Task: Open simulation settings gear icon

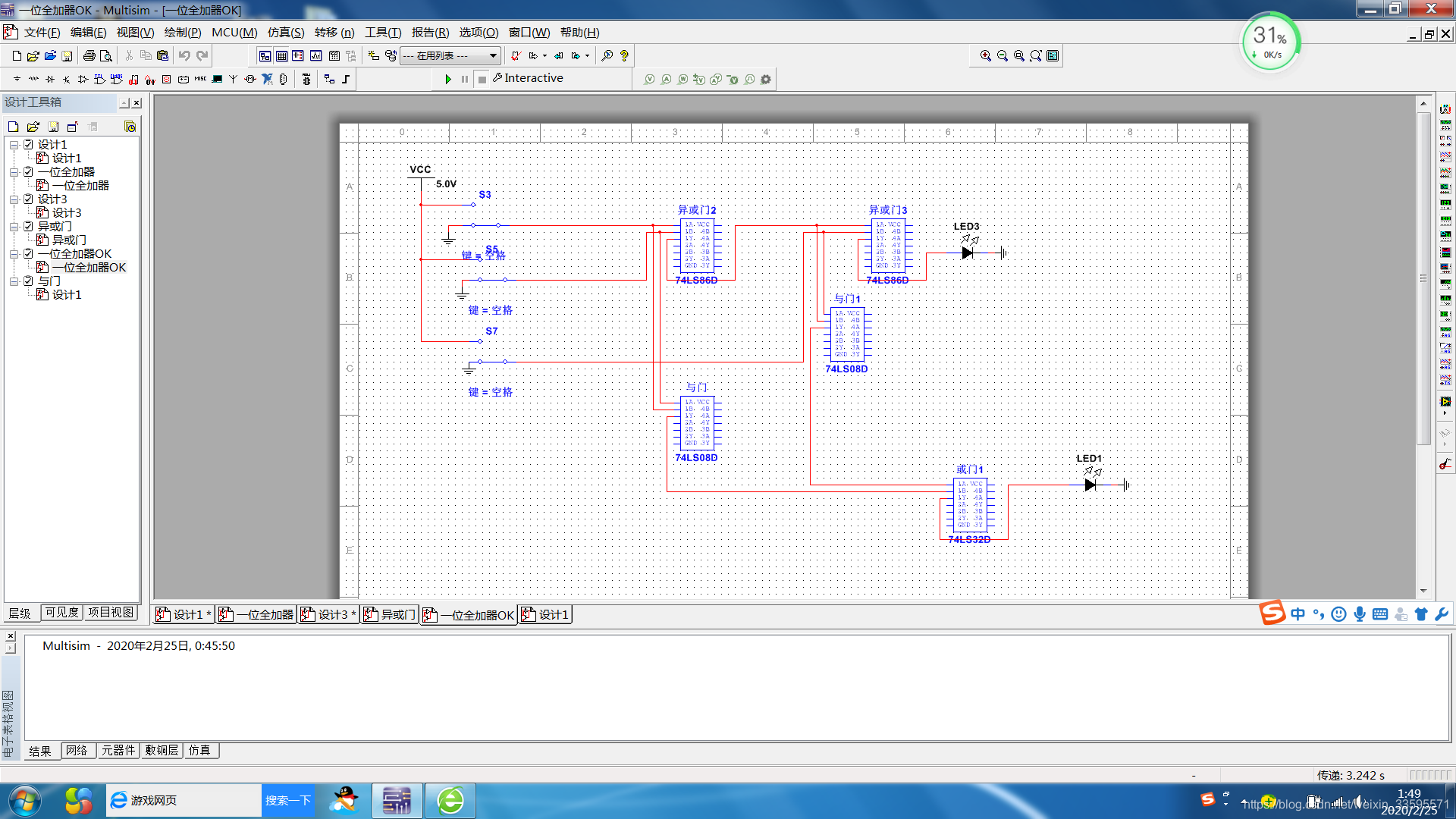Action: (x=766, y=79)
